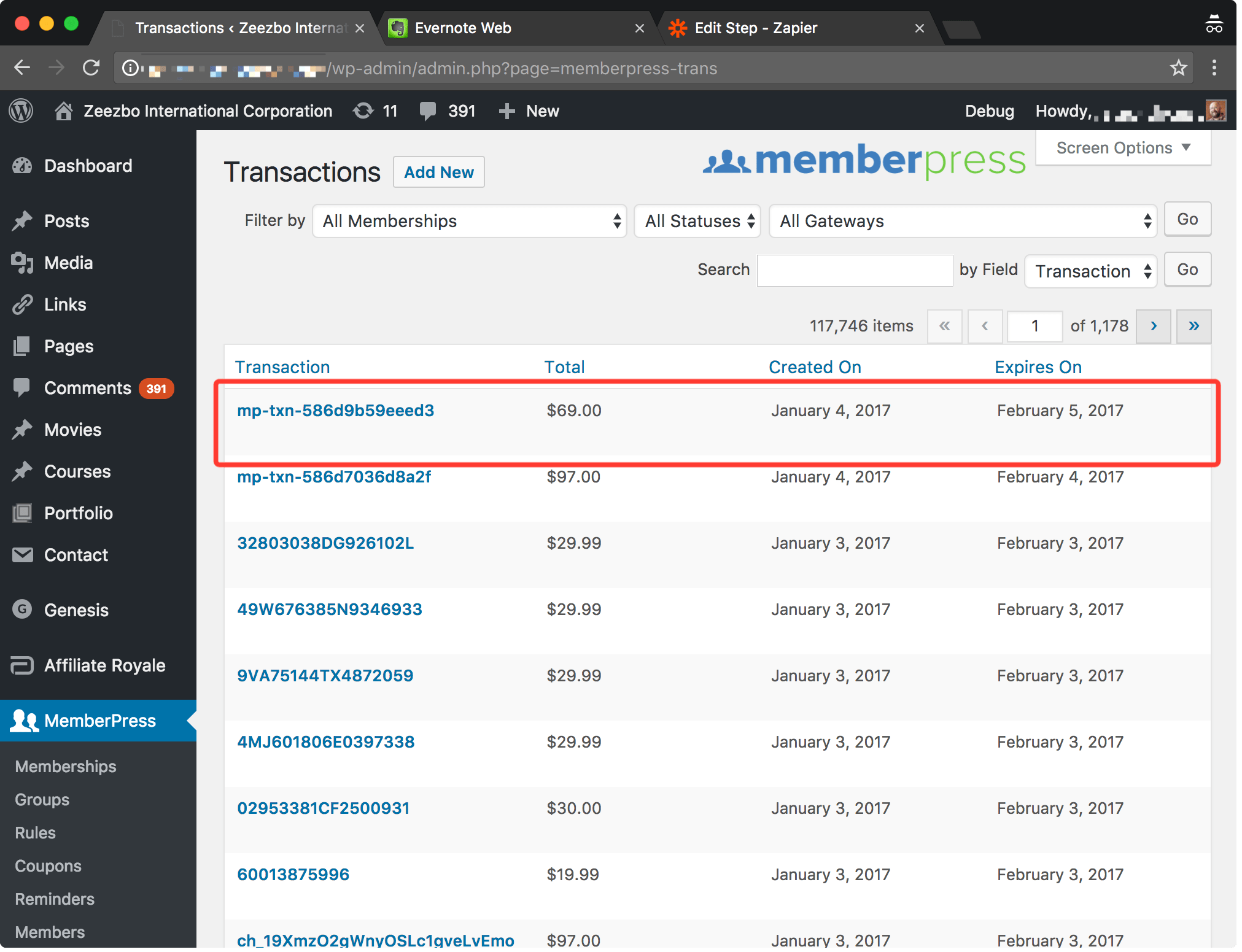1242x952 pixels.
Task: Sort by Expires On column header
Action: (1038, 367)
